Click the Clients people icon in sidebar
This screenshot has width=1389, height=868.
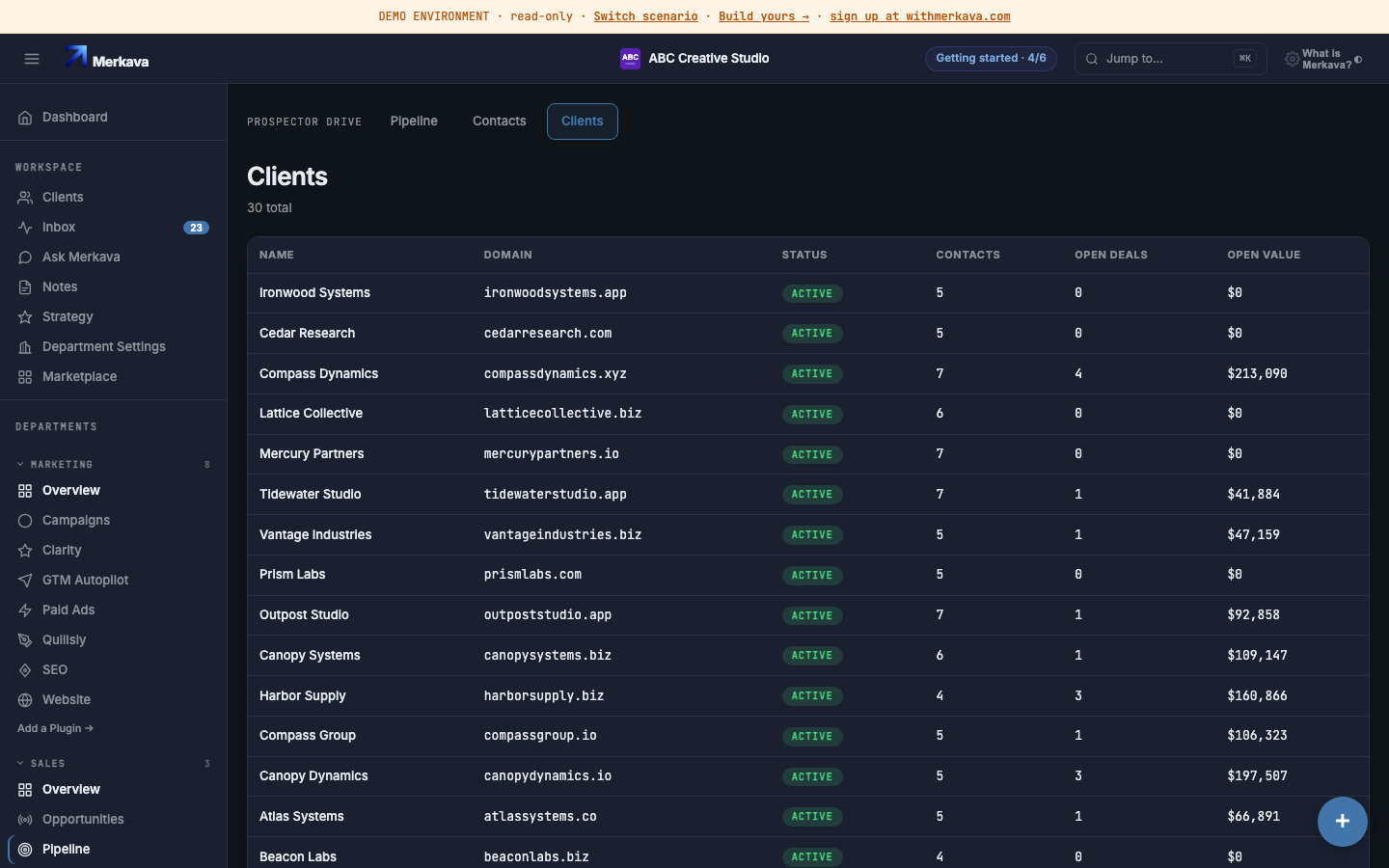[25, 198]
